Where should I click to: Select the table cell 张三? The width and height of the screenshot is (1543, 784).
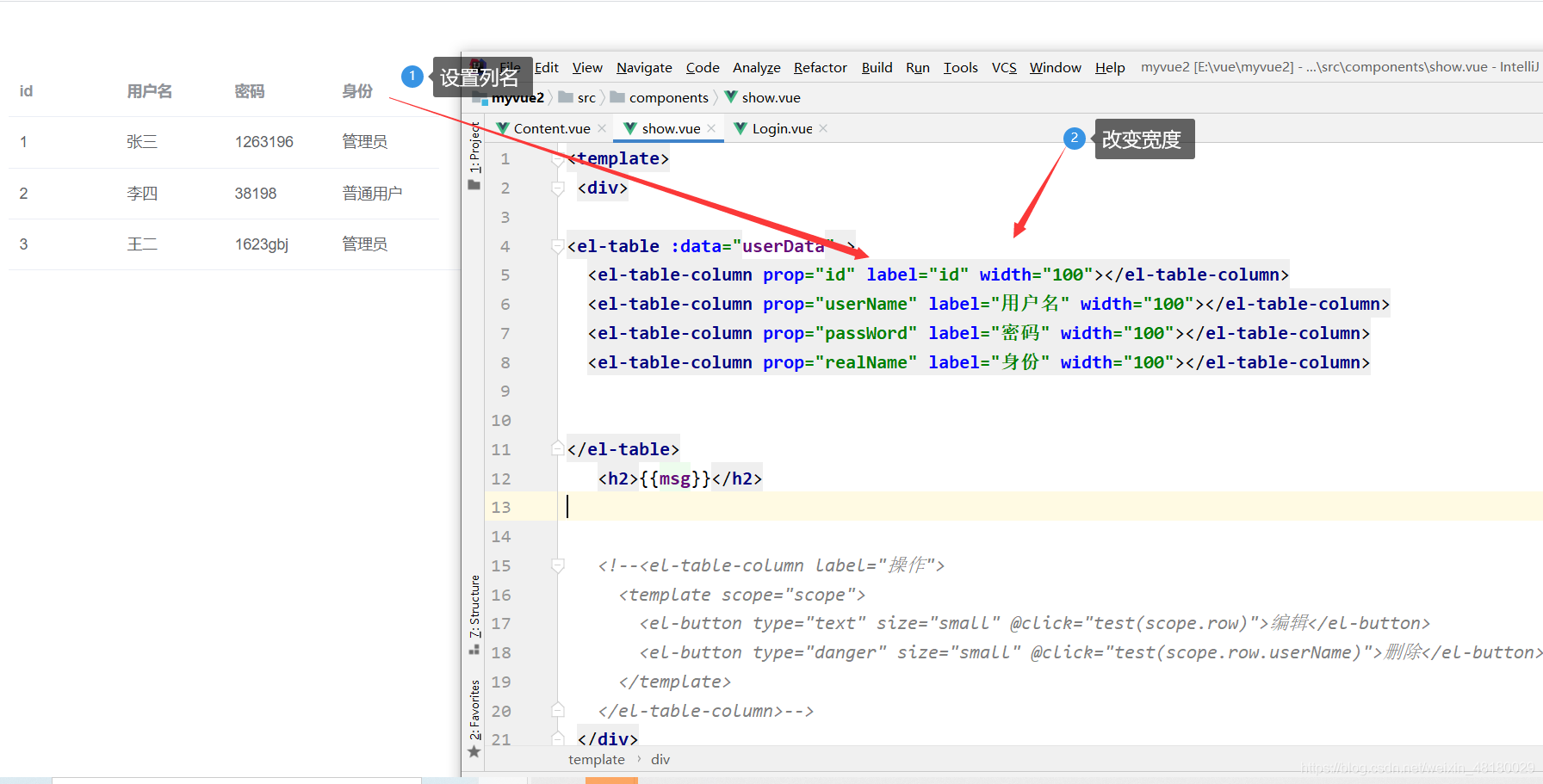[x=142, y=142]
